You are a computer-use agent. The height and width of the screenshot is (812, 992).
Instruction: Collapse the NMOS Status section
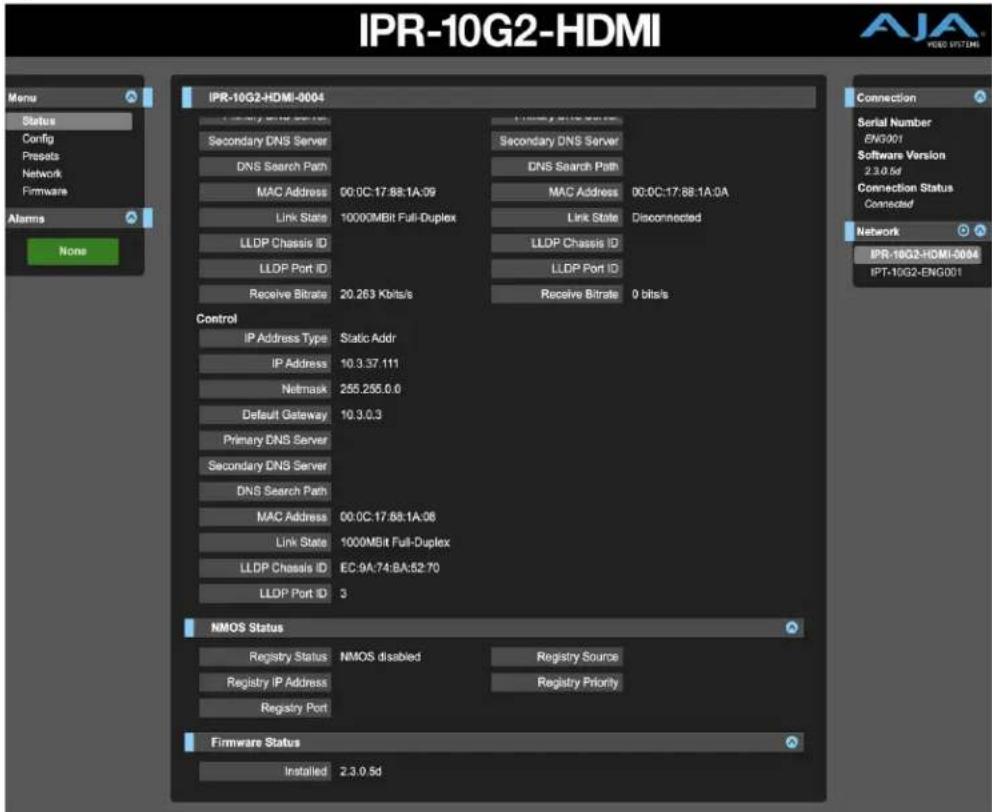pos(791,627)
